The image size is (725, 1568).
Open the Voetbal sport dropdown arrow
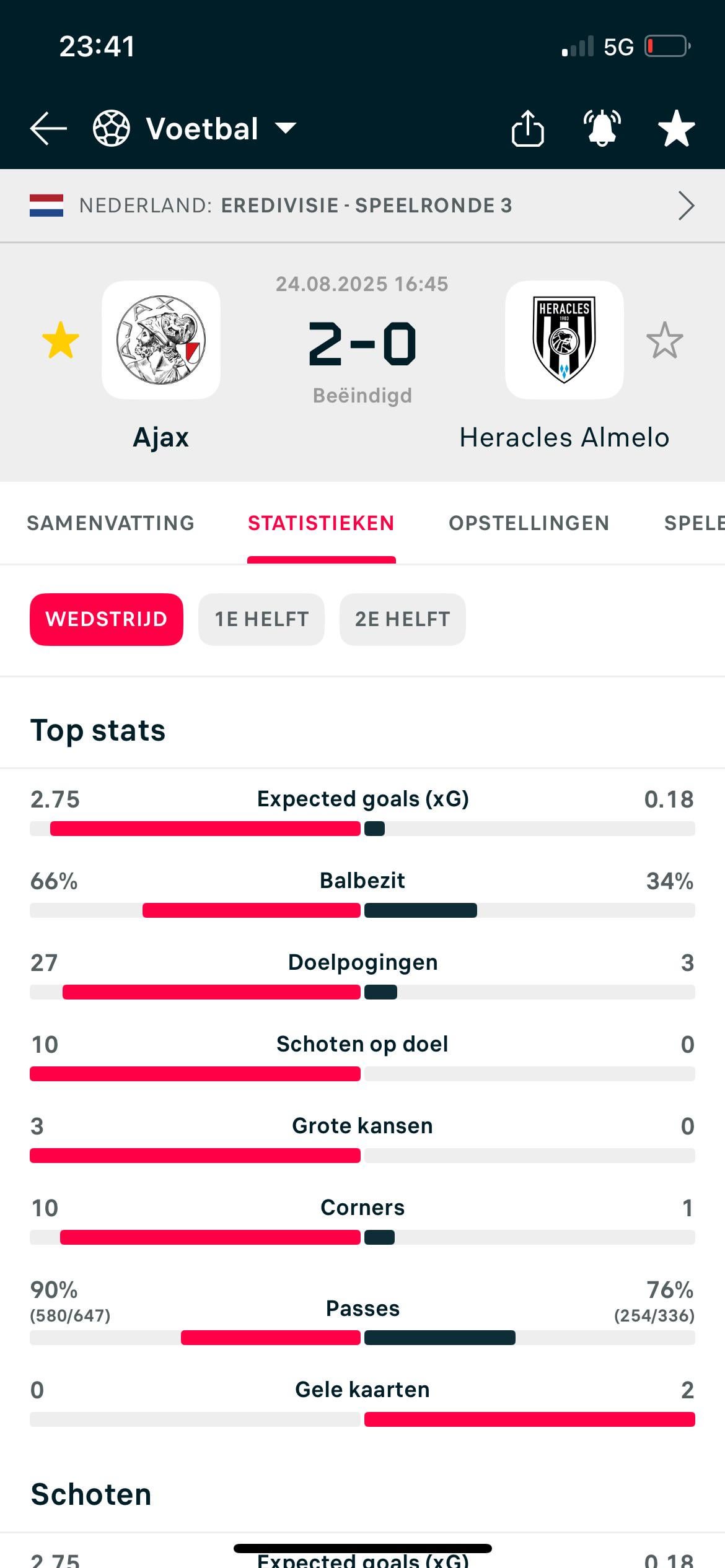point(286,128)
